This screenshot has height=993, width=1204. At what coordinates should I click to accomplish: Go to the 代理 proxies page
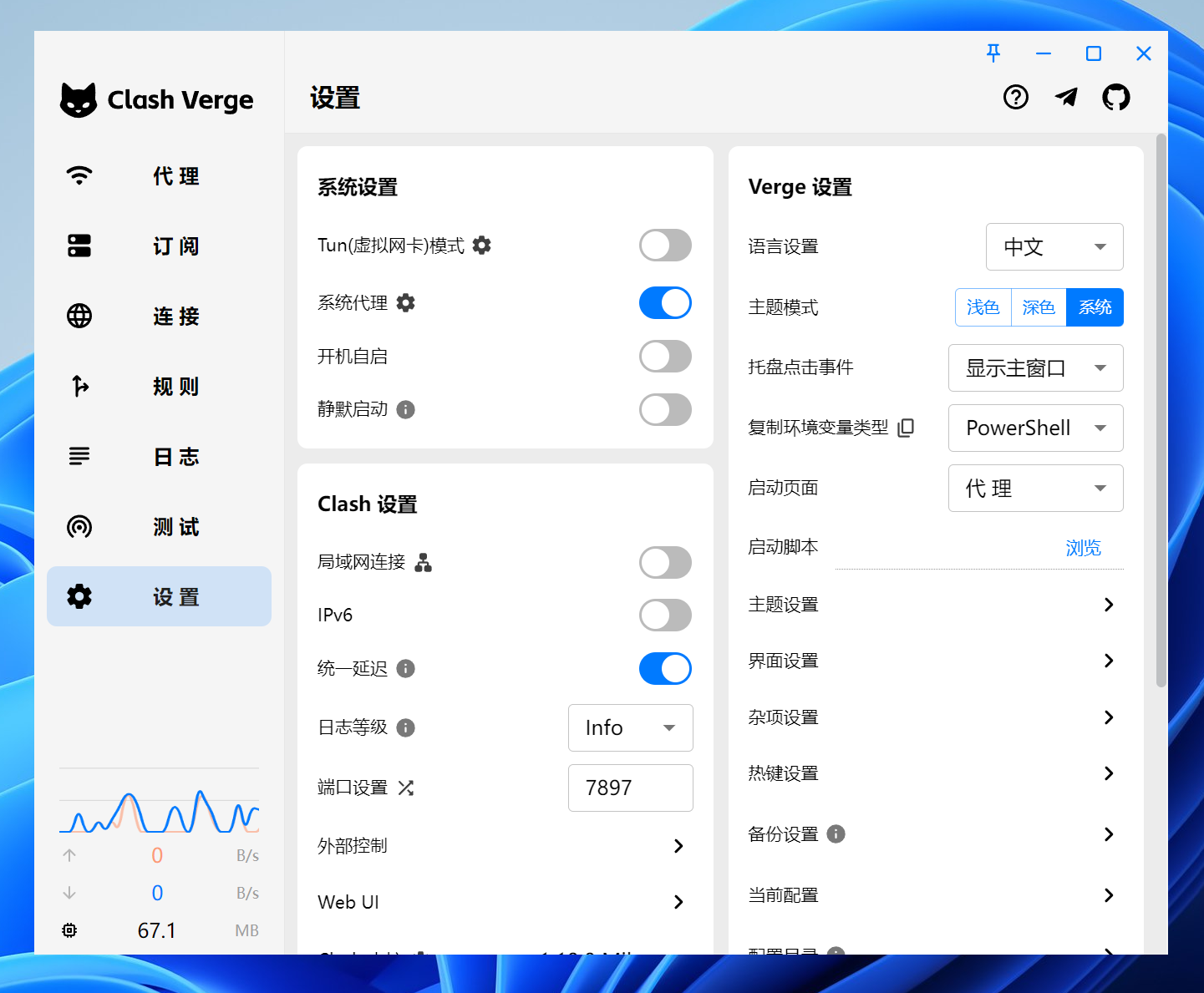point(159,176)
